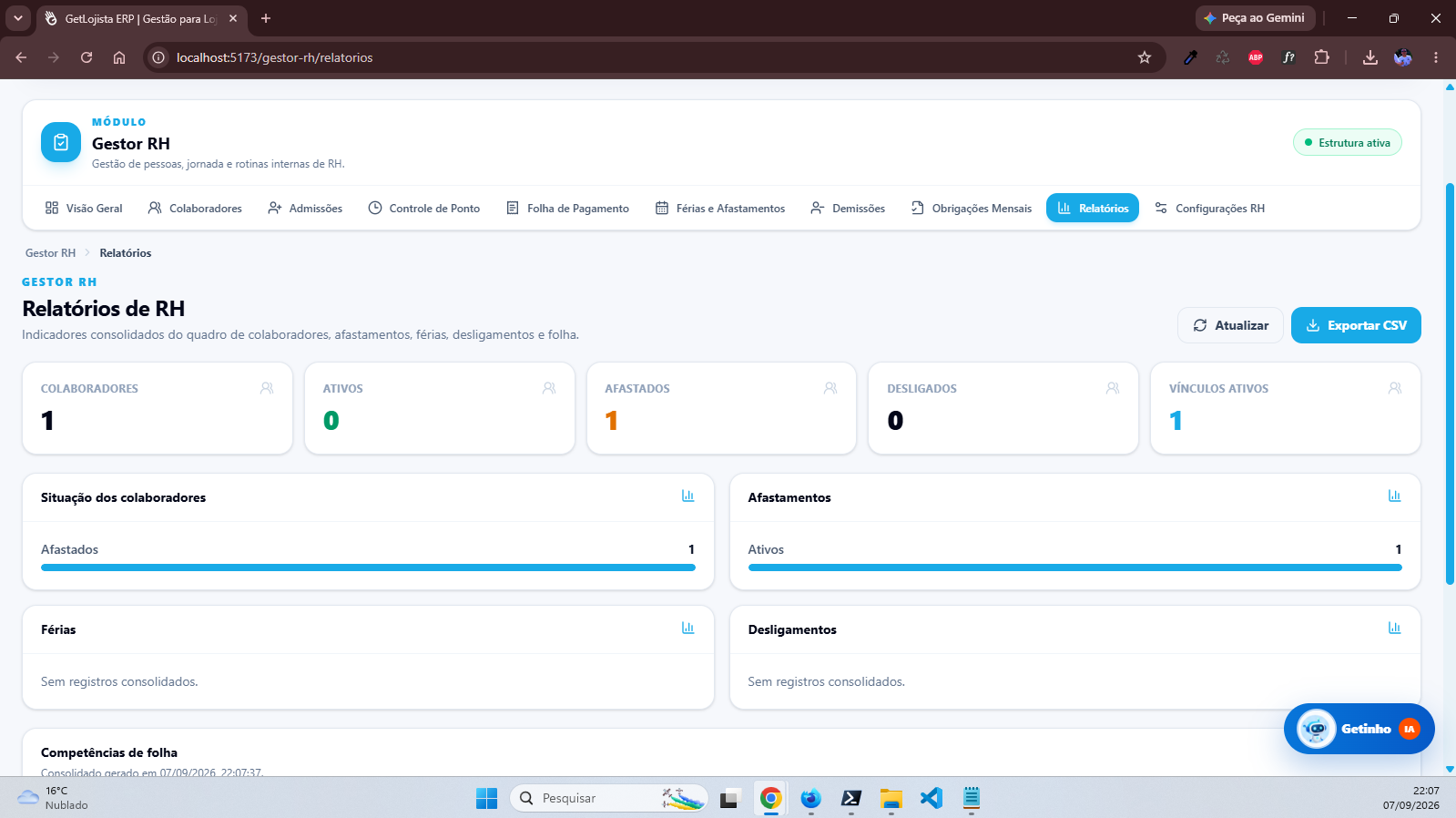Open Controle de Ponto tab
The image size is (1456, 818).
(x=424, y=208)
